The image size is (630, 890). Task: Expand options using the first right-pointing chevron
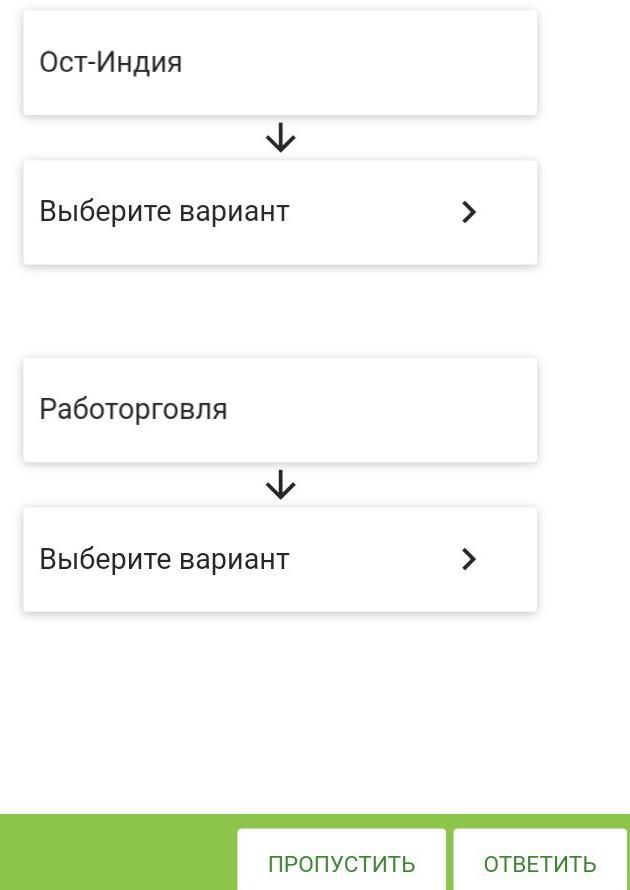(469, 212)
